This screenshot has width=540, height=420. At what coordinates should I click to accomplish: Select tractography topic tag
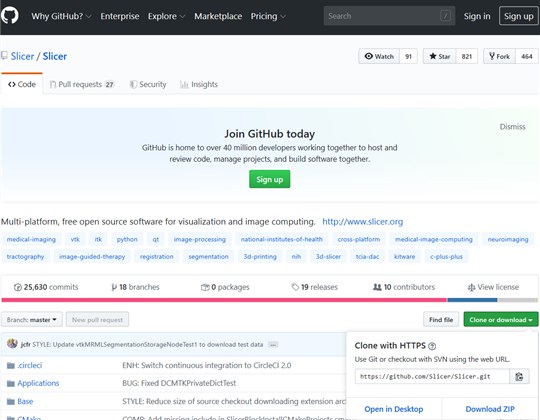click(x=25, y=256)
